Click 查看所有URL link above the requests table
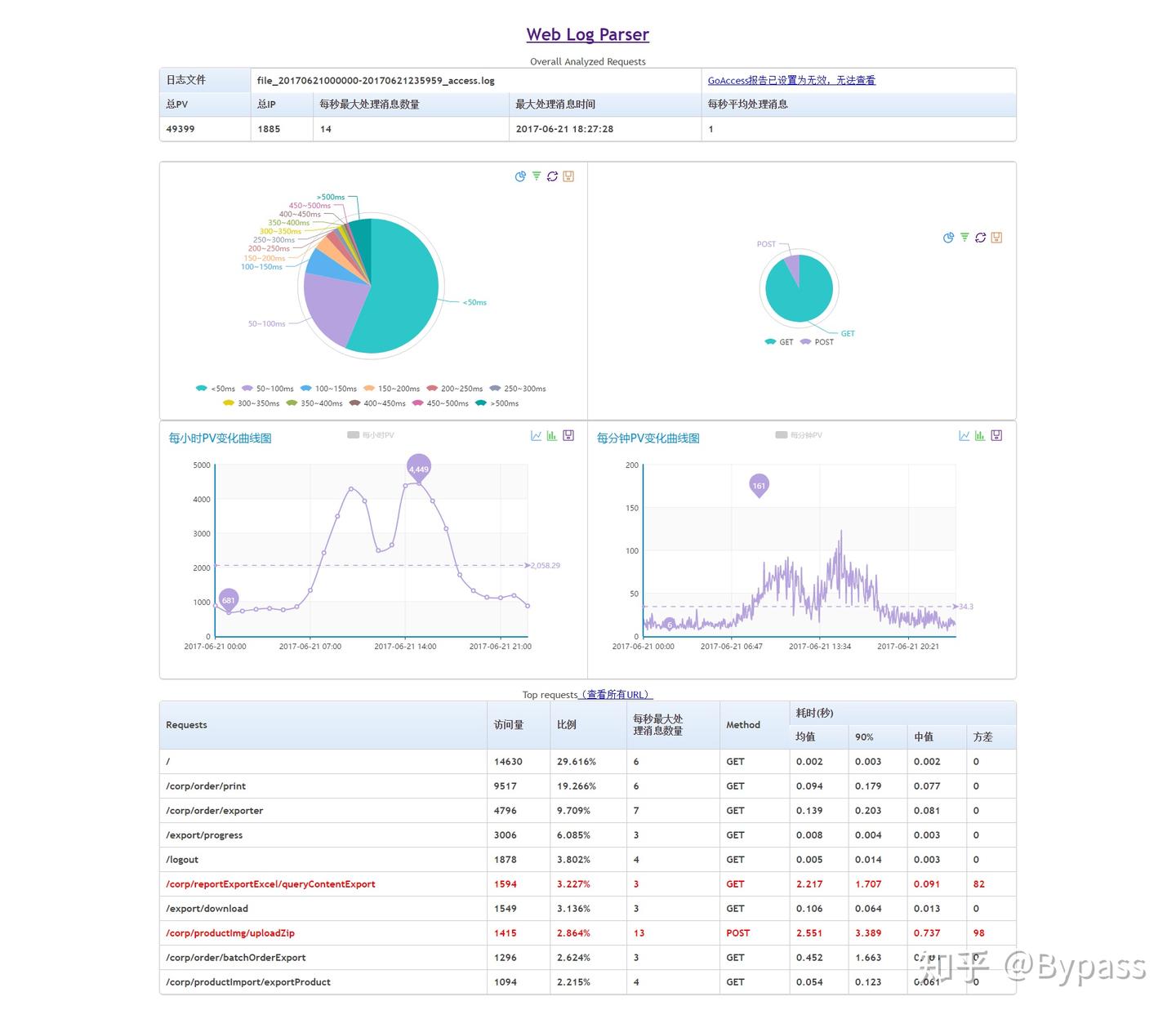The width and height of the screenshot is (1176, 1019). (x=616, y=695)
